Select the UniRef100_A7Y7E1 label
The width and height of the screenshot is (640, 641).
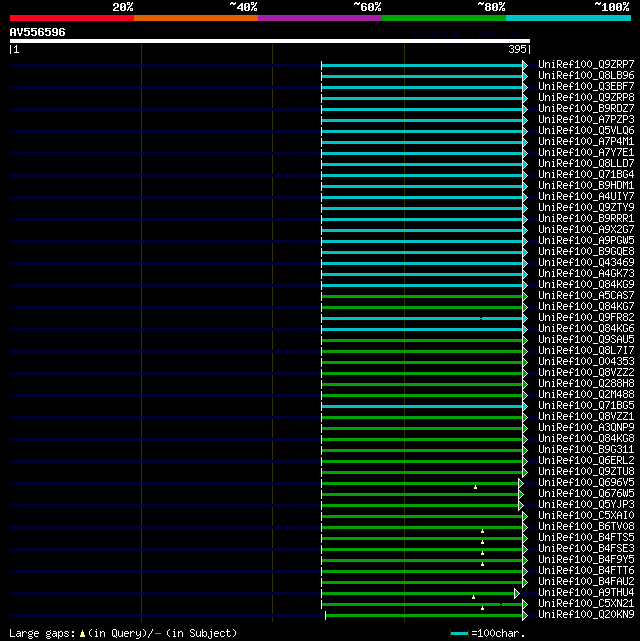586,152
